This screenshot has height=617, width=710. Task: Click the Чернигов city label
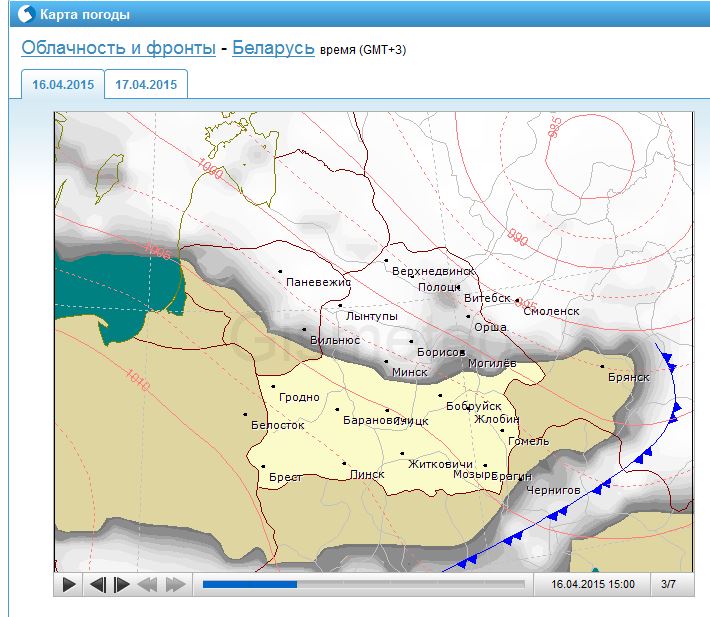[x=553, y=490]
